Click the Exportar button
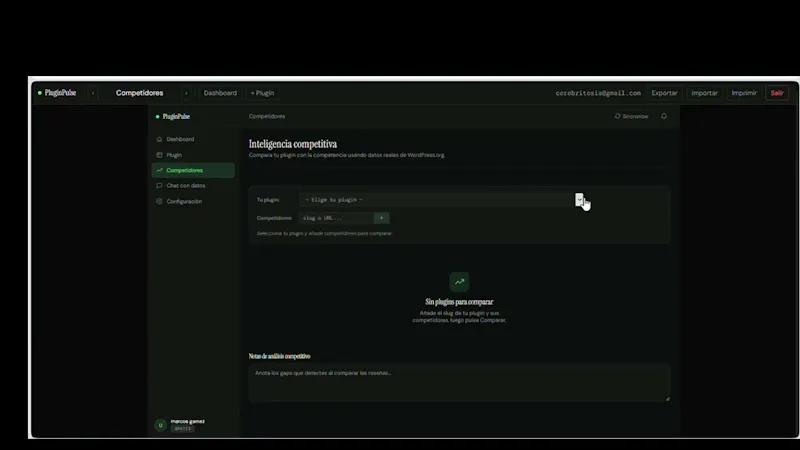The image size is (800, 450). coord(664,93)
